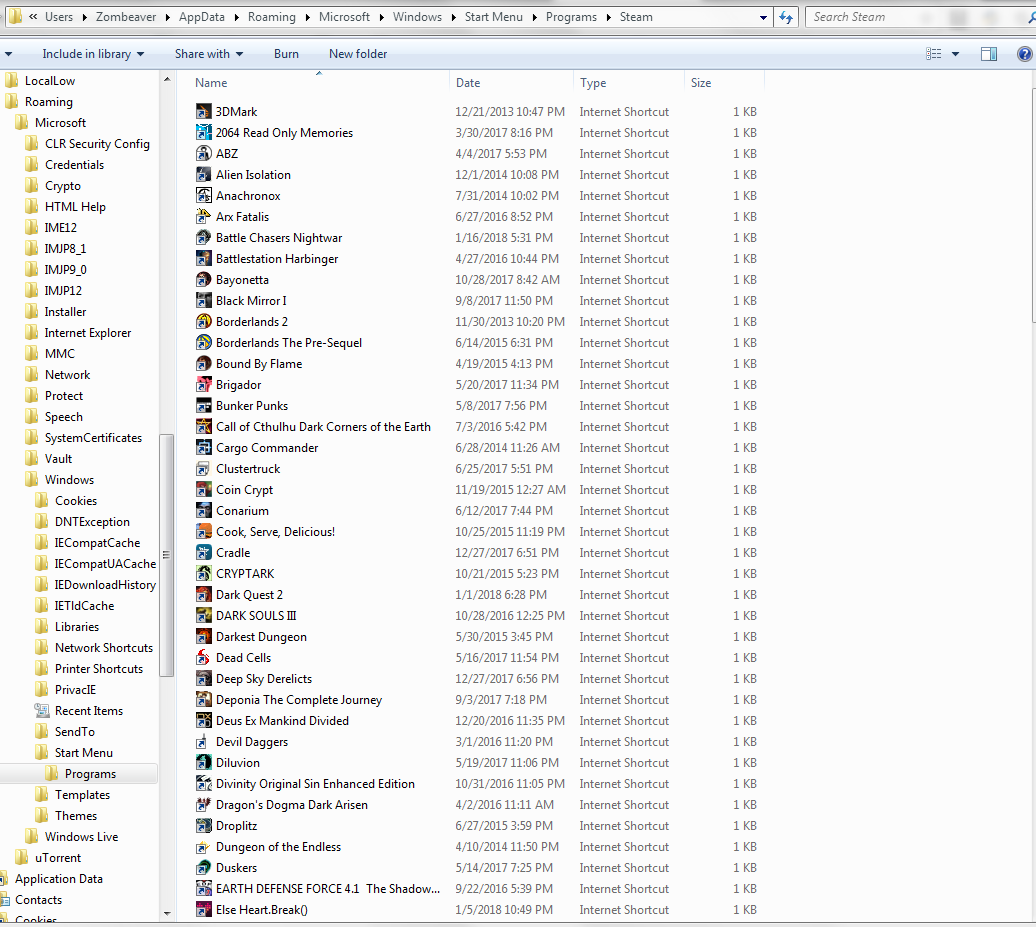Sort by the Type column header

tap(629, 83)
